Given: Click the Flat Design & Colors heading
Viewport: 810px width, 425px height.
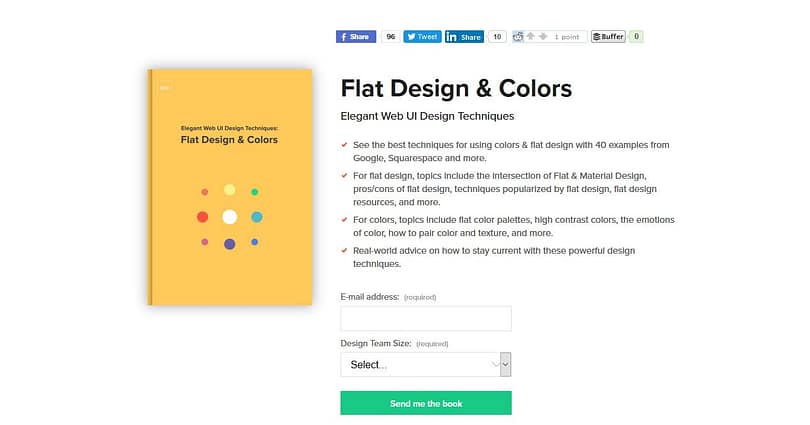Looking at the screenshot, I should click(x=456, y=88).
